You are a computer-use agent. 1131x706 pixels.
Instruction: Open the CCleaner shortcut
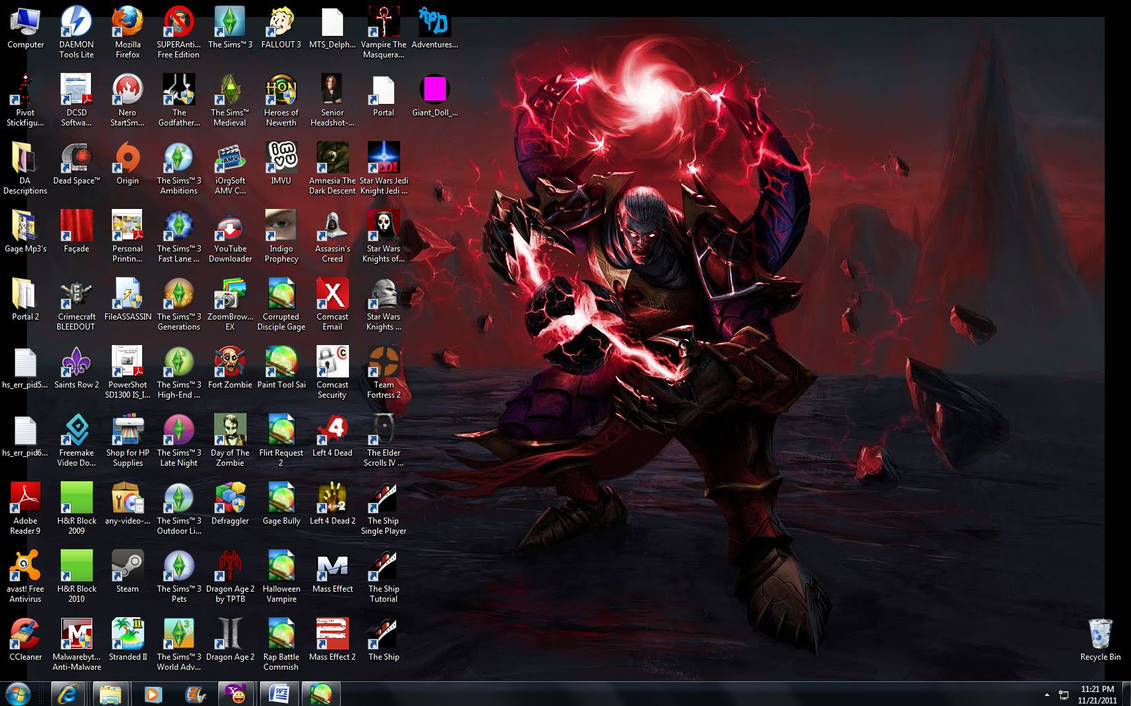[x=25, y=639]
